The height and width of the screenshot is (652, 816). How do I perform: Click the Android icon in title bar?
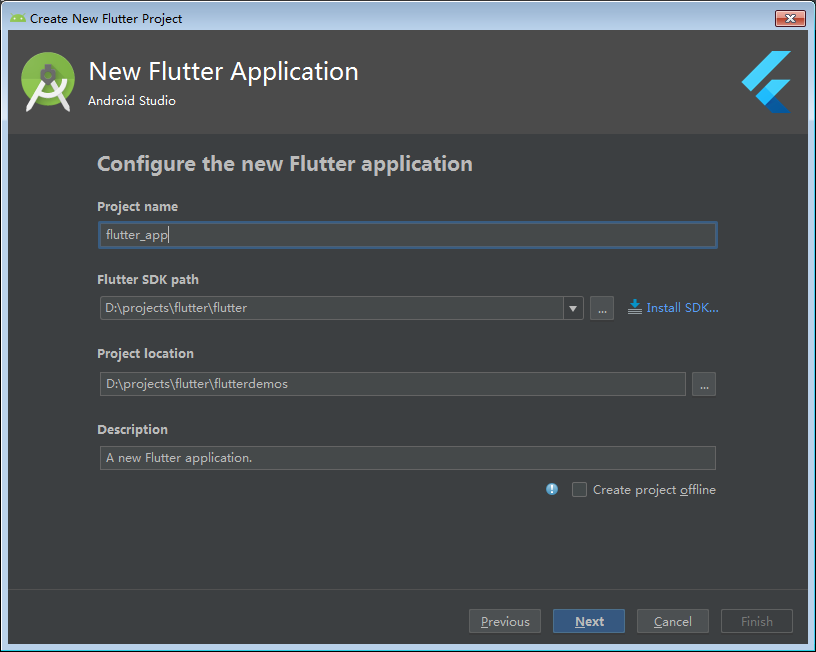[x=18, y=19]
